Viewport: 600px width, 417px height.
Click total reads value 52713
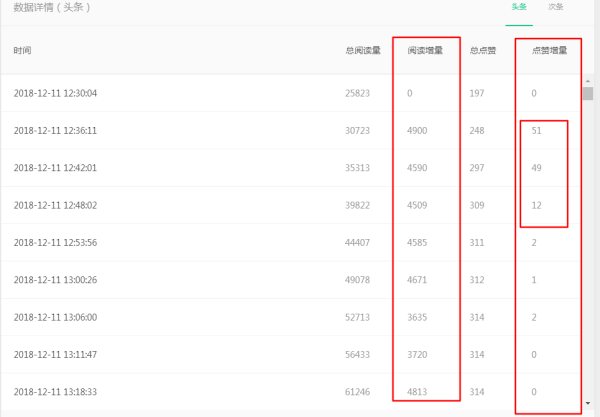(x=357, y=318)
